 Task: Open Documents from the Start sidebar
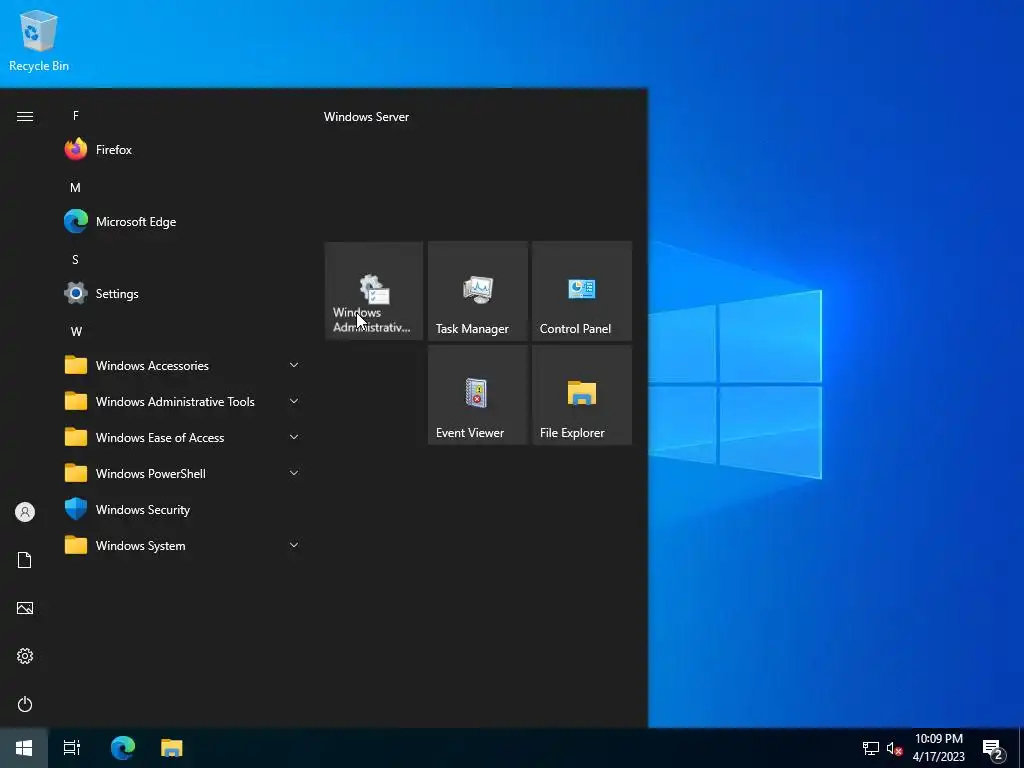click(25, 560)
